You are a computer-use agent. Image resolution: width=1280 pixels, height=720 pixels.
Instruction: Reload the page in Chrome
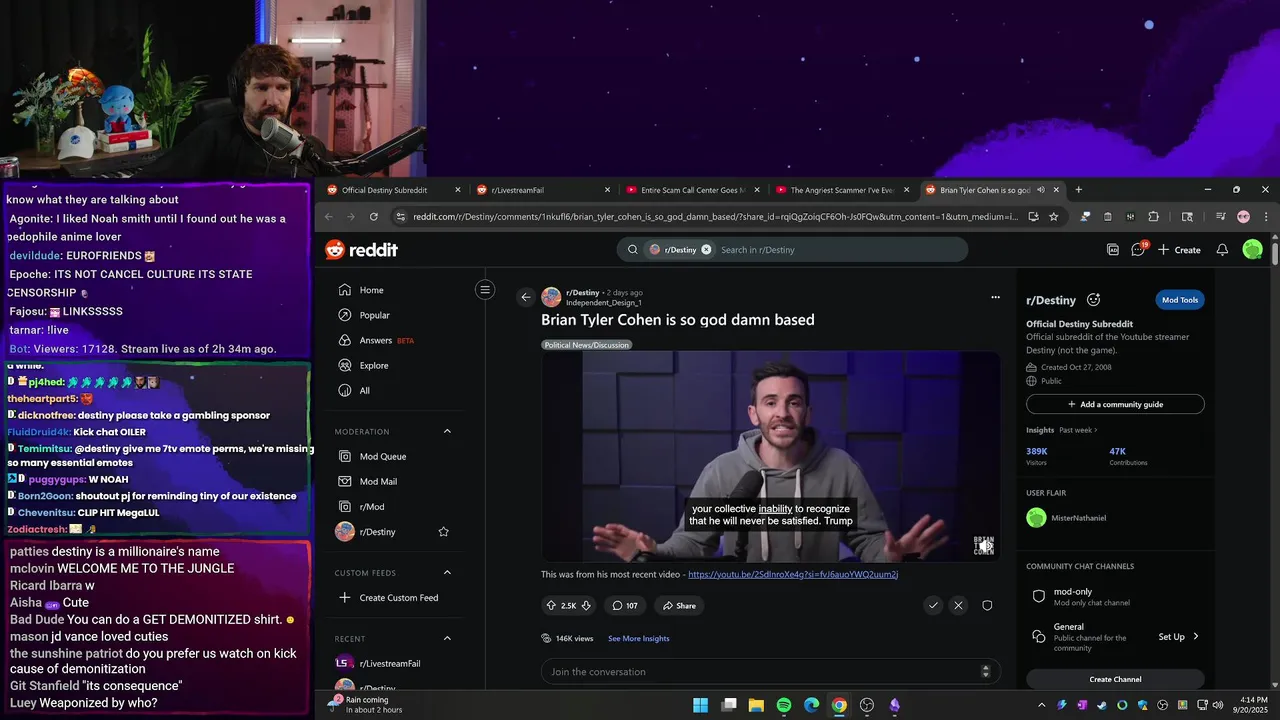click(x=374, y=217)
